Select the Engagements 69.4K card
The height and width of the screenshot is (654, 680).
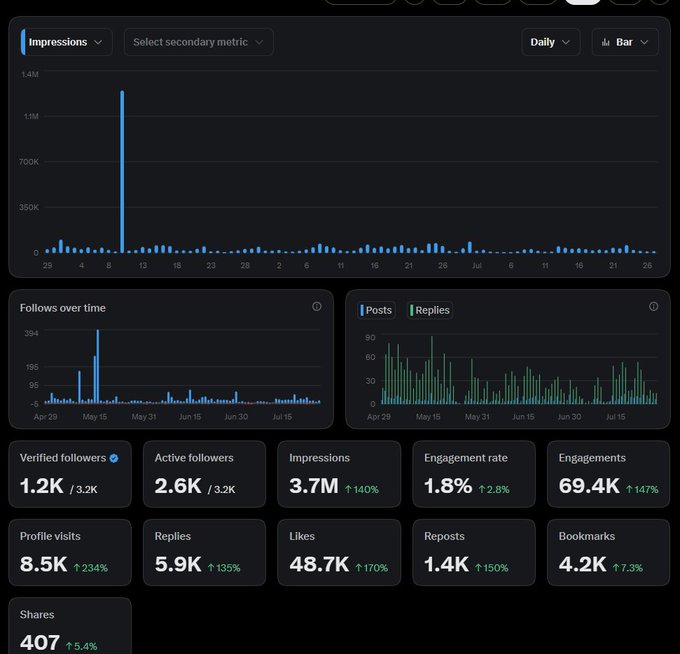[608, 474]
